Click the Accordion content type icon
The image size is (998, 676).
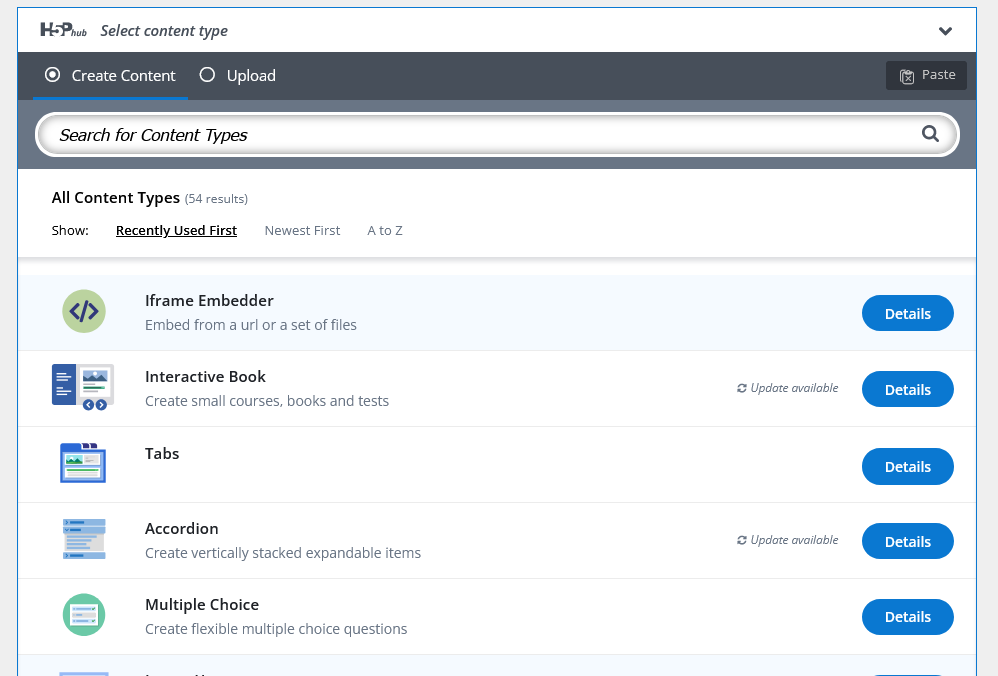84,539
